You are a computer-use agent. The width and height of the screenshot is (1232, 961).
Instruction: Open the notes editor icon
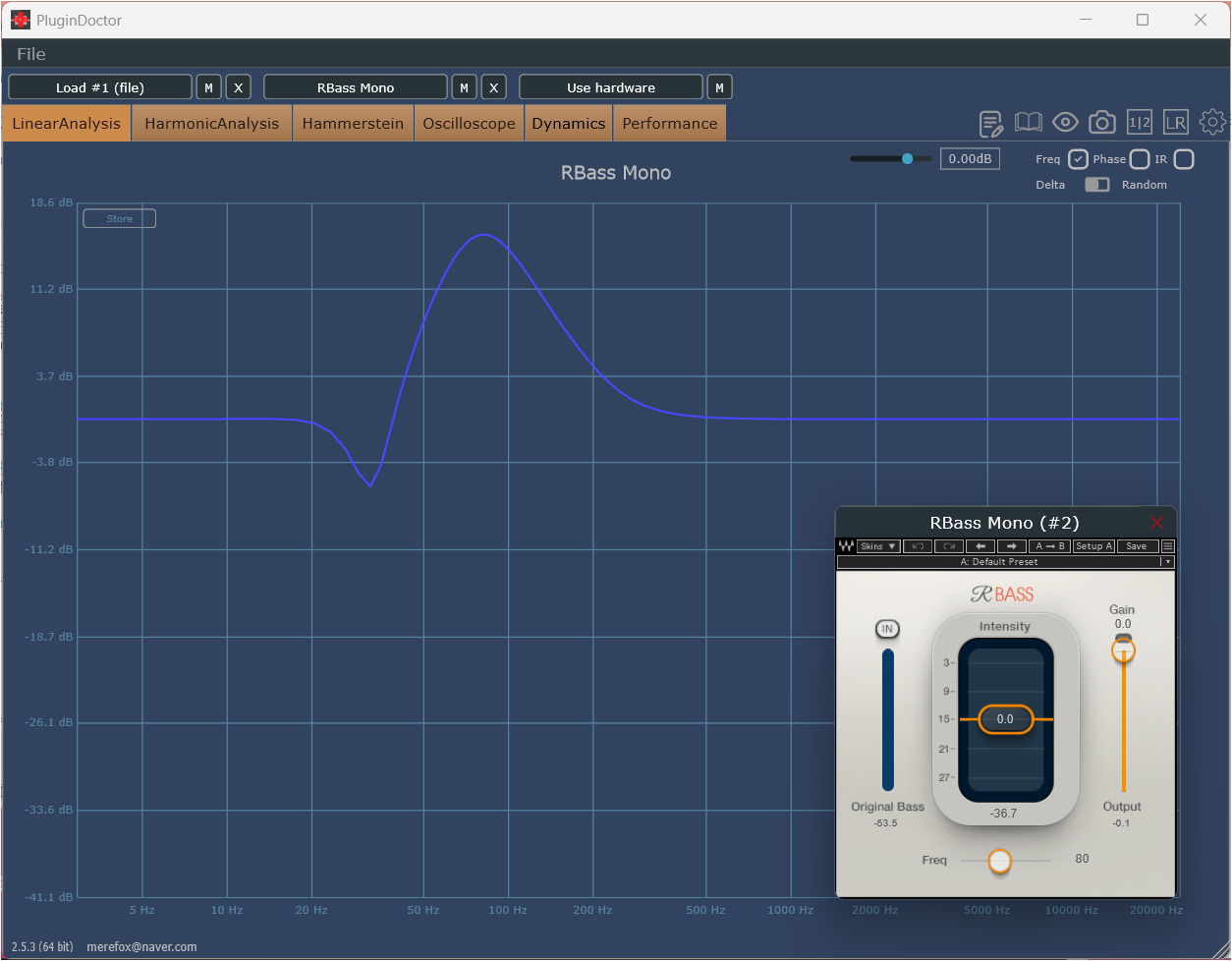click(991, 123)
